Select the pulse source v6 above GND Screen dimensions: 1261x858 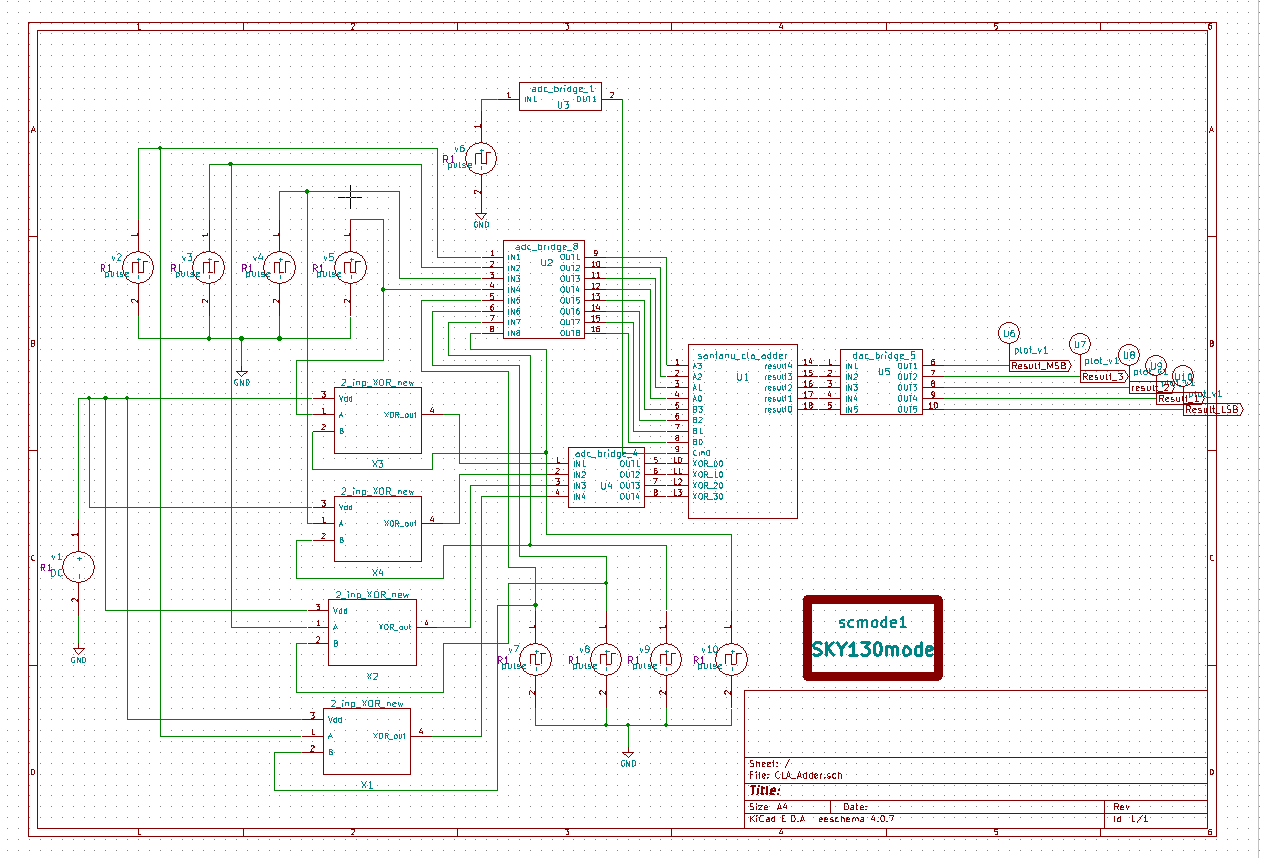click(x=480, y=158)
